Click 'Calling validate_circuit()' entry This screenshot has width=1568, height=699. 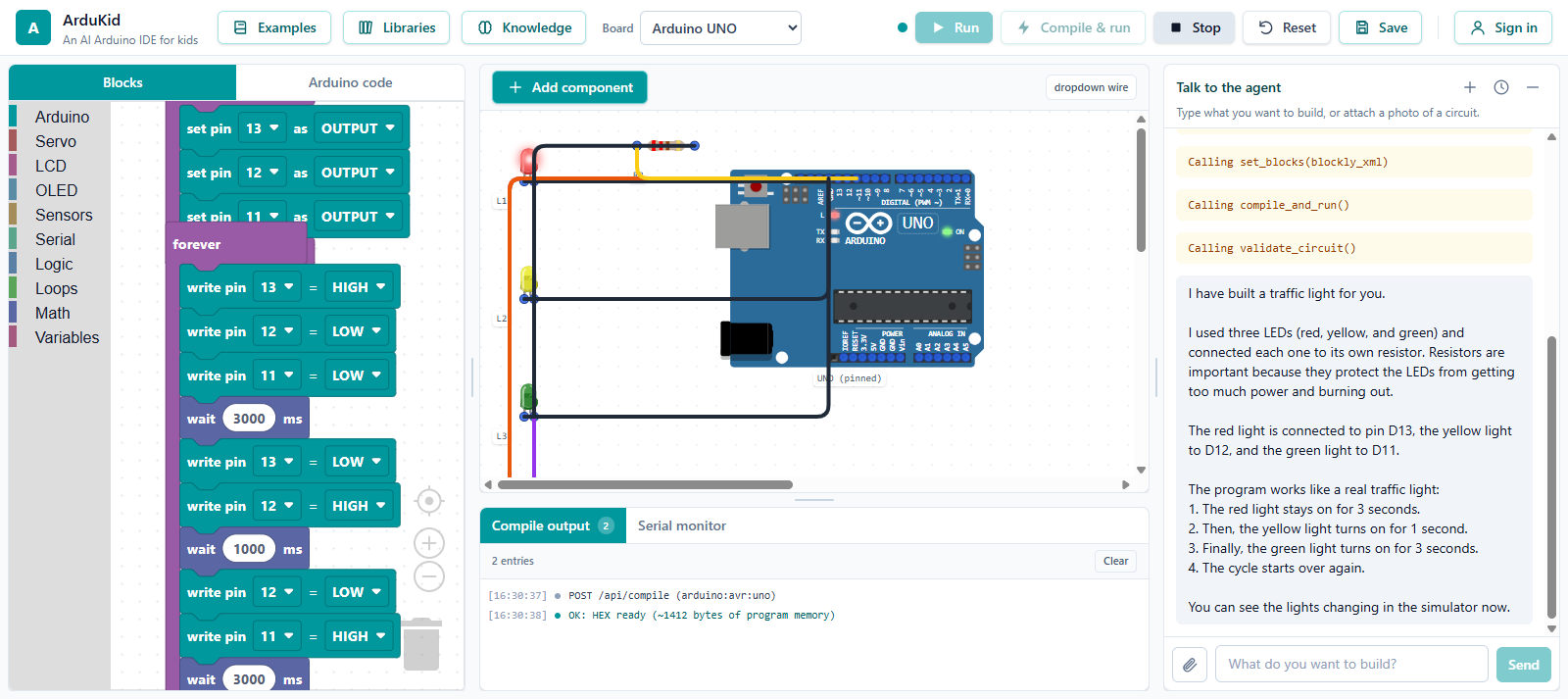1353,248
